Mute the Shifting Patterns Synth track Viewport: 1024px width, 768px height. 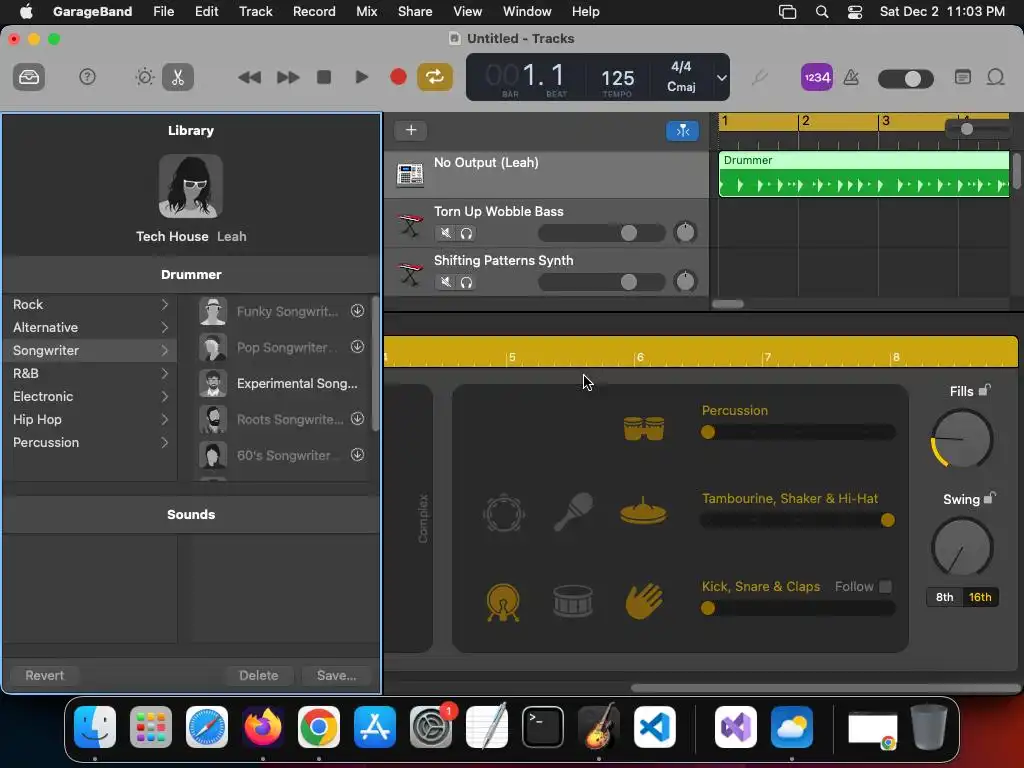coord(445,281)
